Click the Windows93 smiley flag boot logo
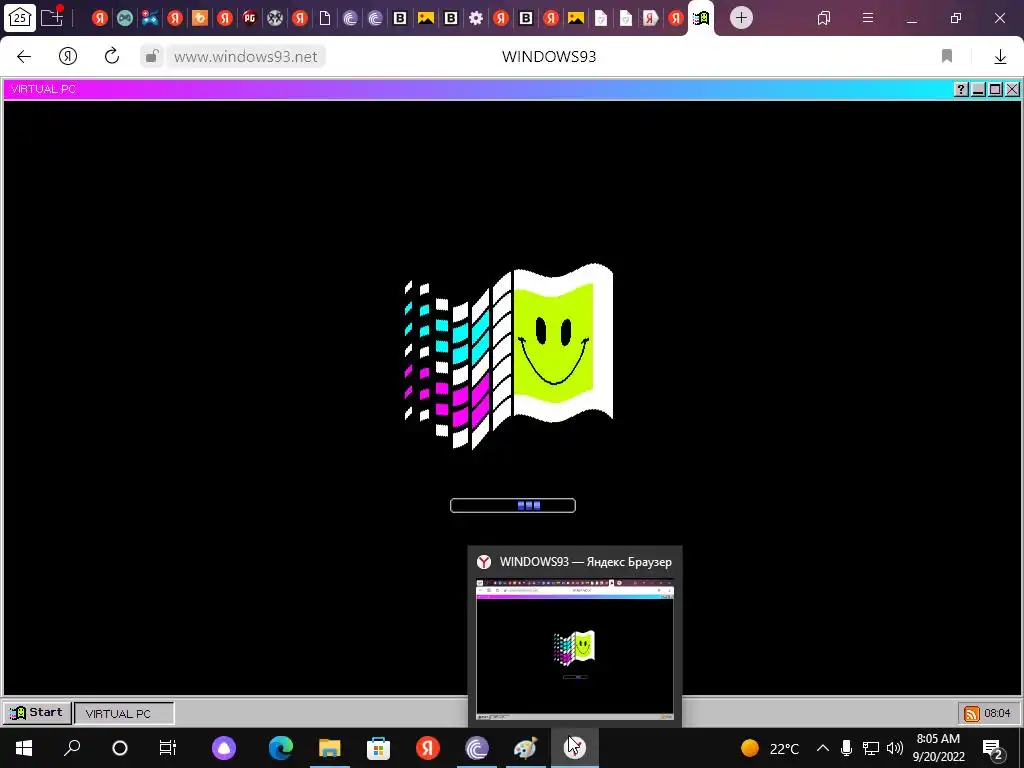The image size is (1024, 768). [x=509, y=356]
